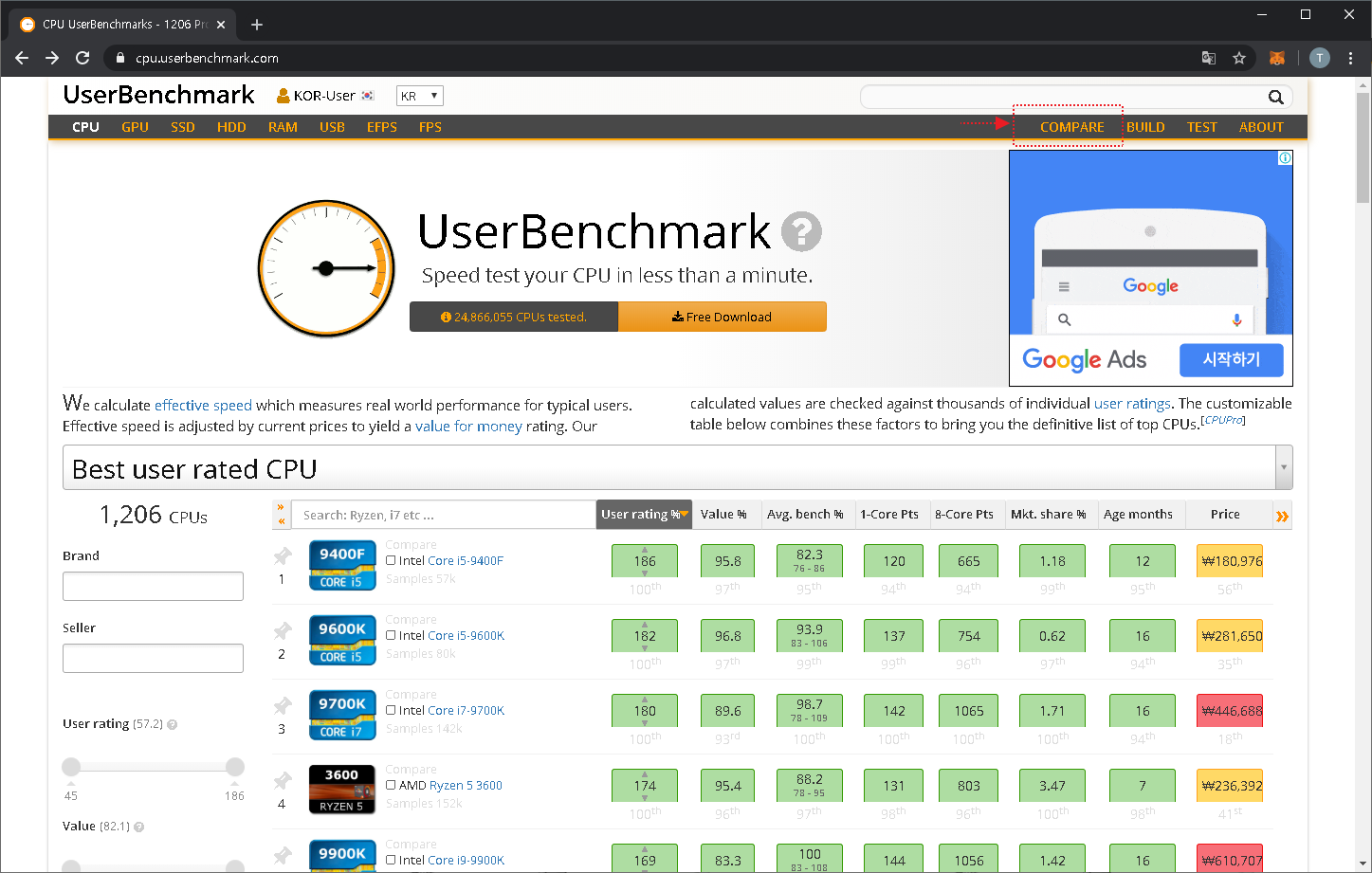Check the AMD Ryzen 5 3600 compare box

tap(391, 785)
